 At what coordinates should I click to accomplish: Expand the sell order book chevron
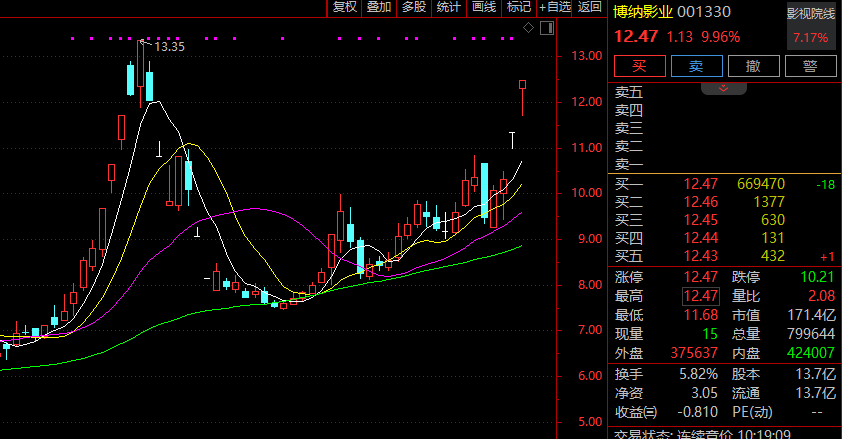(x=724, y=88)
